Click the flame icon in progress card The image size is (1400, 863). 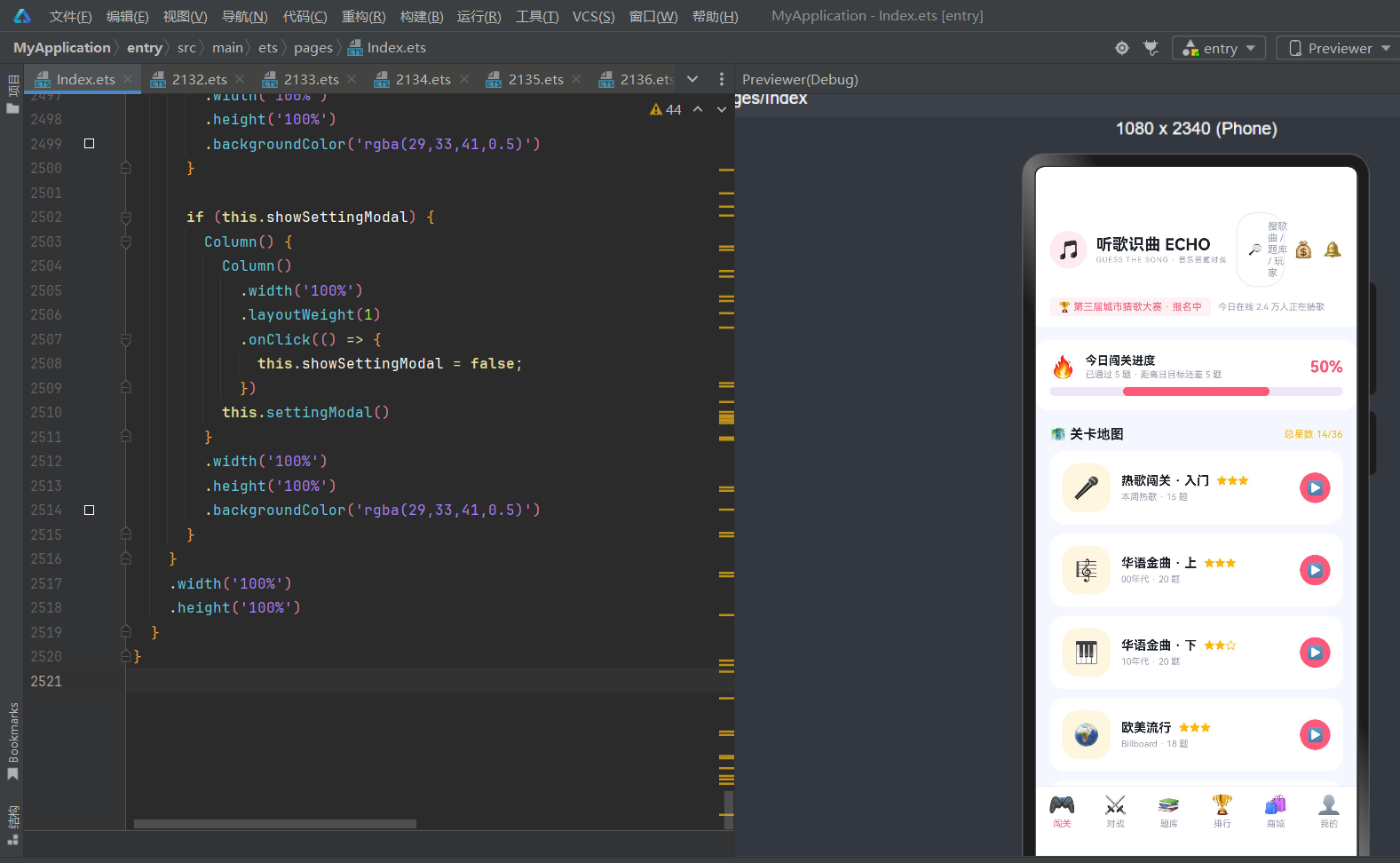pos(1063,367)
